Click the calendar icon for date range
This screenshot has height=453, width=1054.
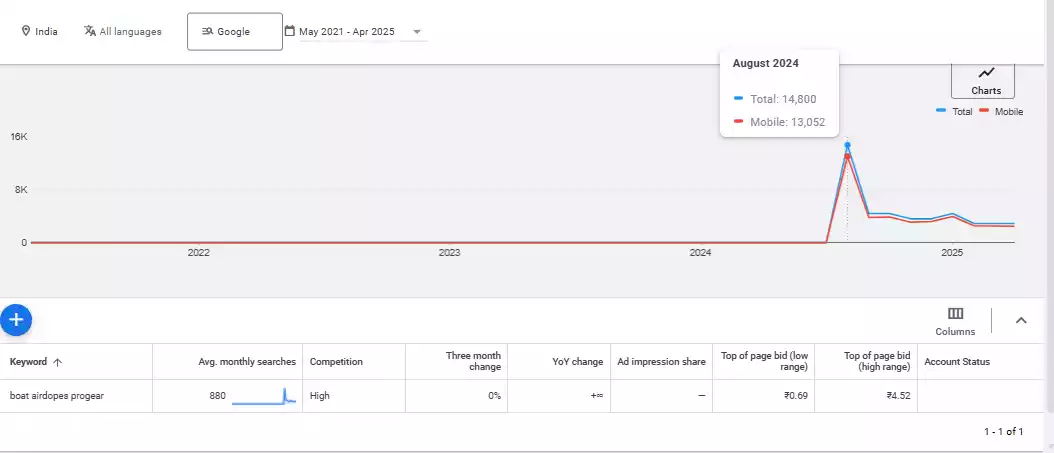(290, 31)
